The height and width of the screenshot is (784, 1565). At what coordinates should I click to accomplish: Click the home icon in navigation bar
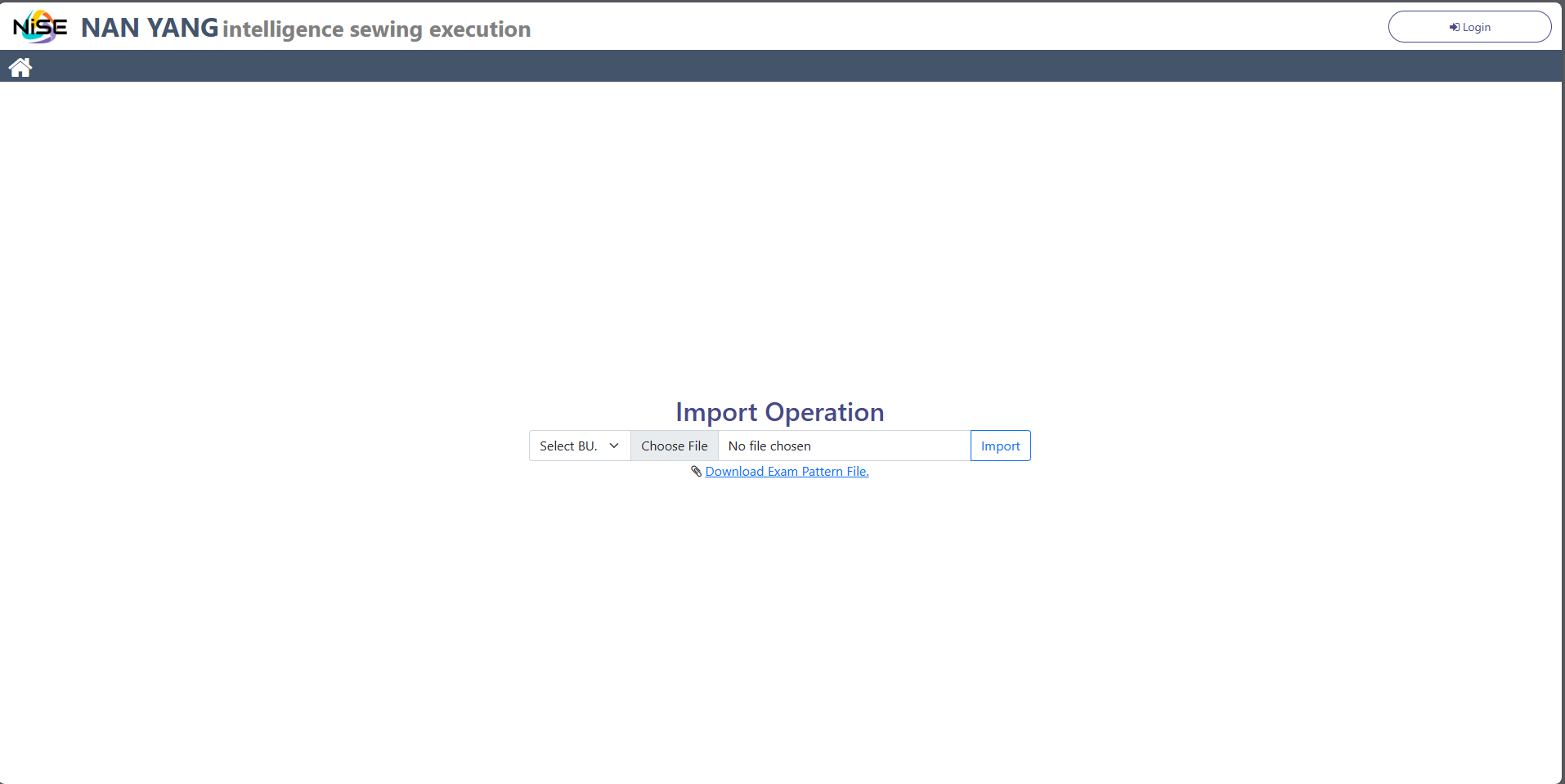tap(20, 67)
